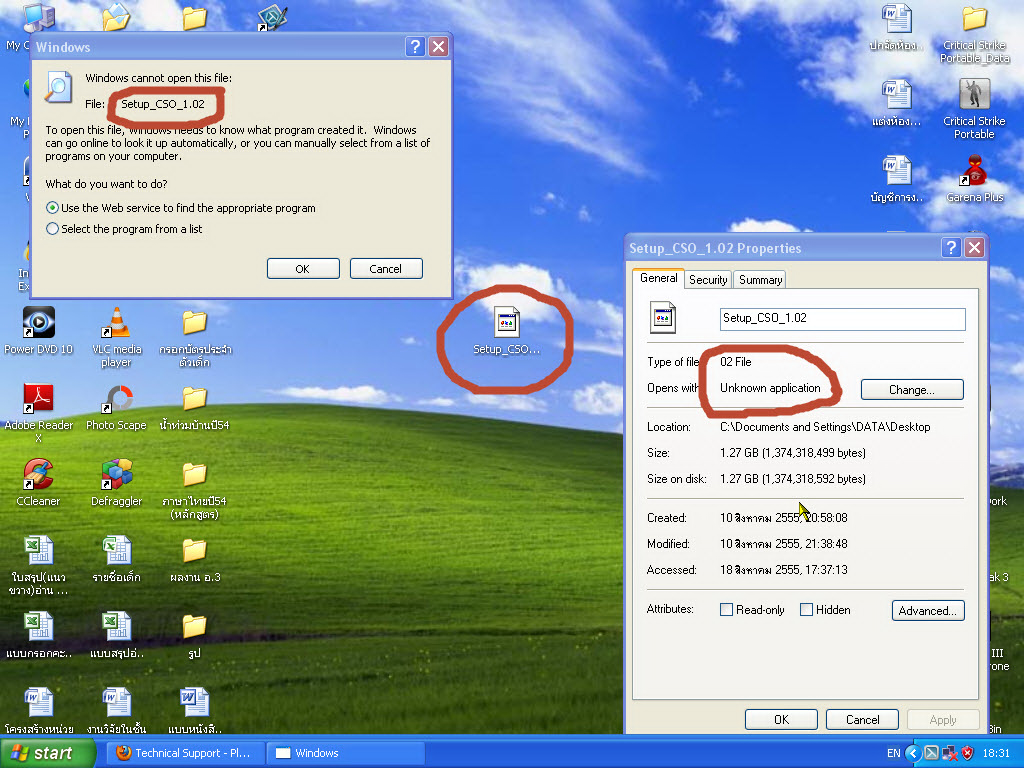Tick the Hidden attribute checkbox
Screen dimensions: 1024x768
tap(807, 609)
